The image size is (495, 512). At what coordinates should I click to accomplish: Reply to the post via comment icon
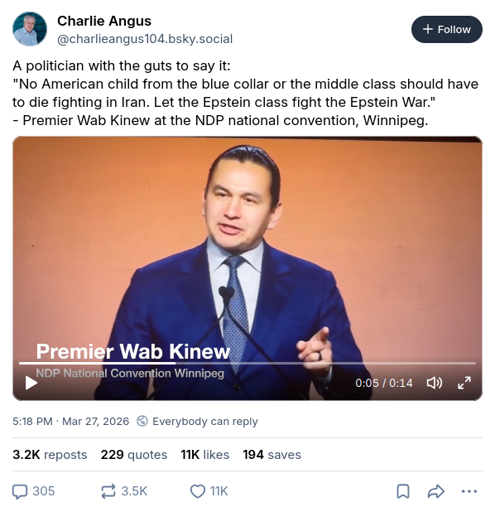coord(33,491)
